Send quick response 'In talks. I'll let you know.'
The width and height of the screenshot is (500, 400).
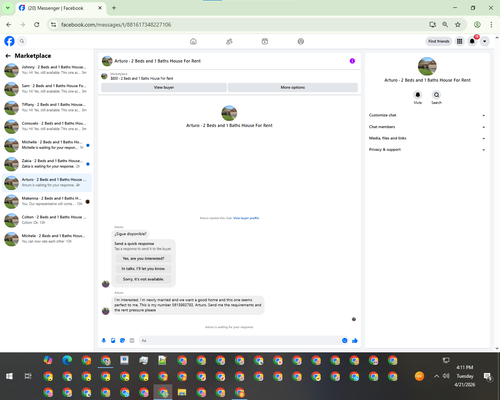(x=143, y=269)
